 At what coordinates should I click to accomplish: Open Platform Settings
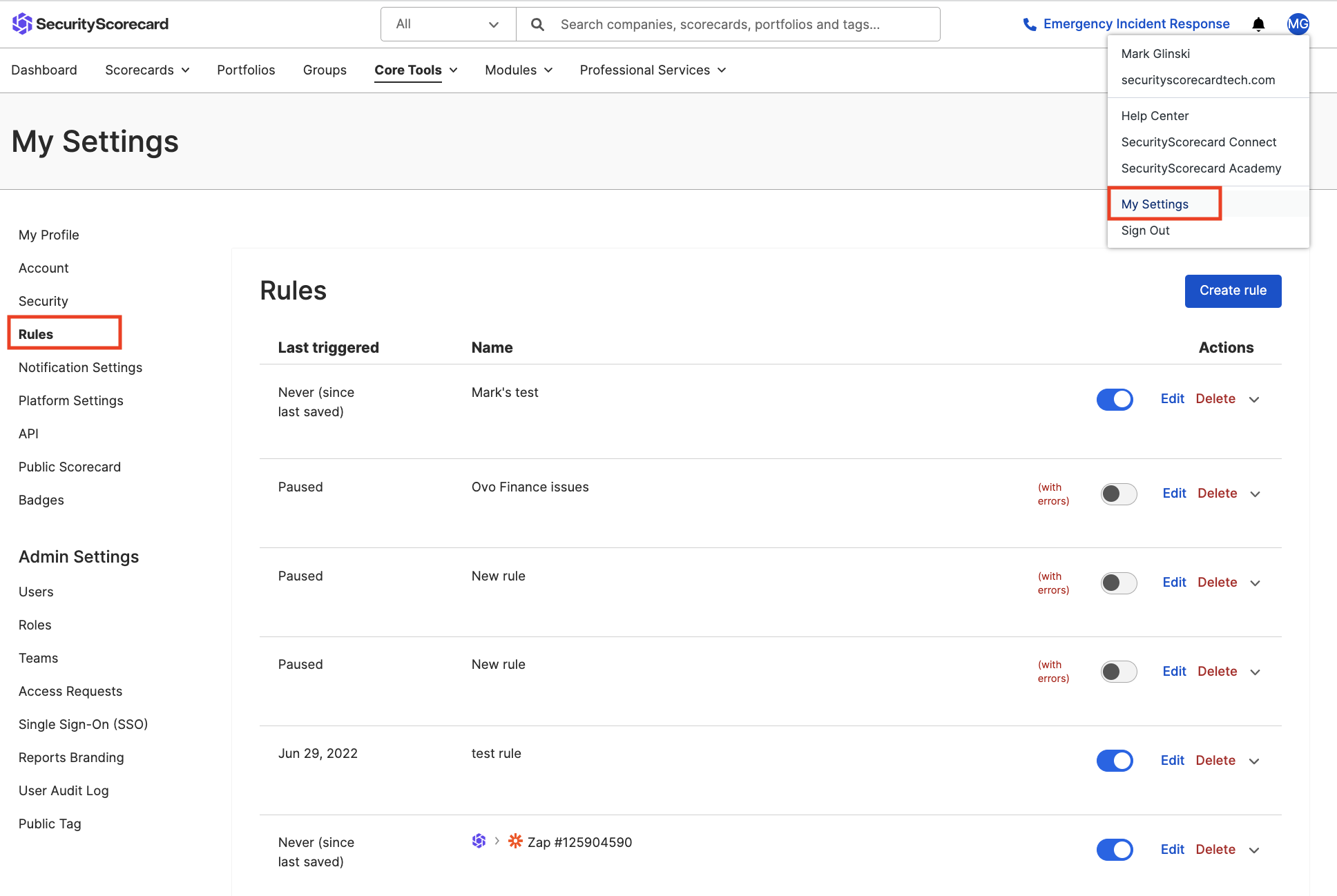tap(71, 400)
